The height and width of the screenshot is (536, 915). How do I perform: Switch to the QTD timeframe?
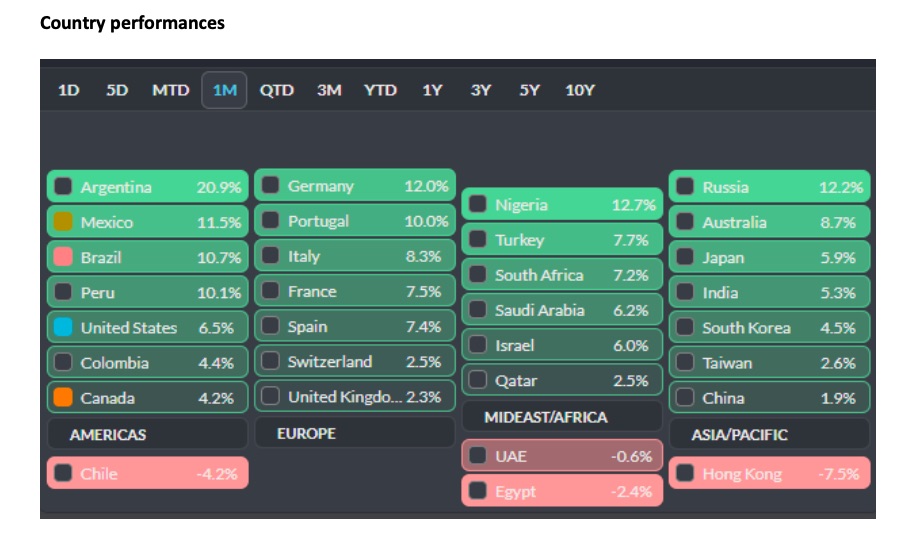click(277, 90)
